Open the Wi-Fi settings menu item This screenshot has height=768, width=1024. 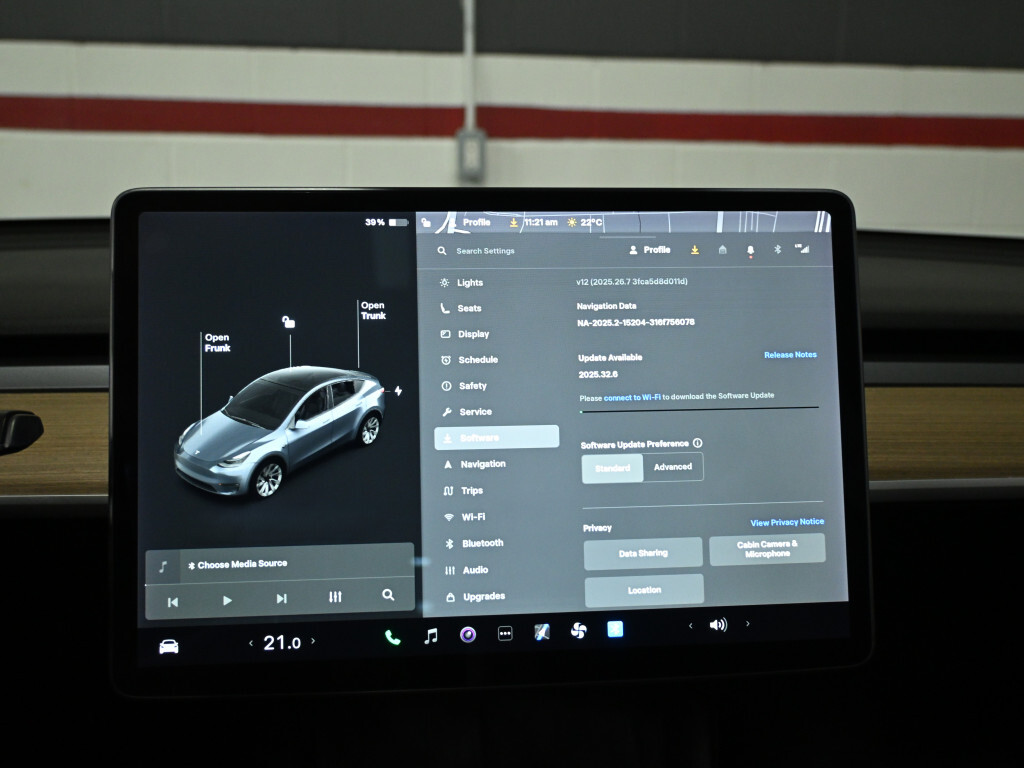473,517
